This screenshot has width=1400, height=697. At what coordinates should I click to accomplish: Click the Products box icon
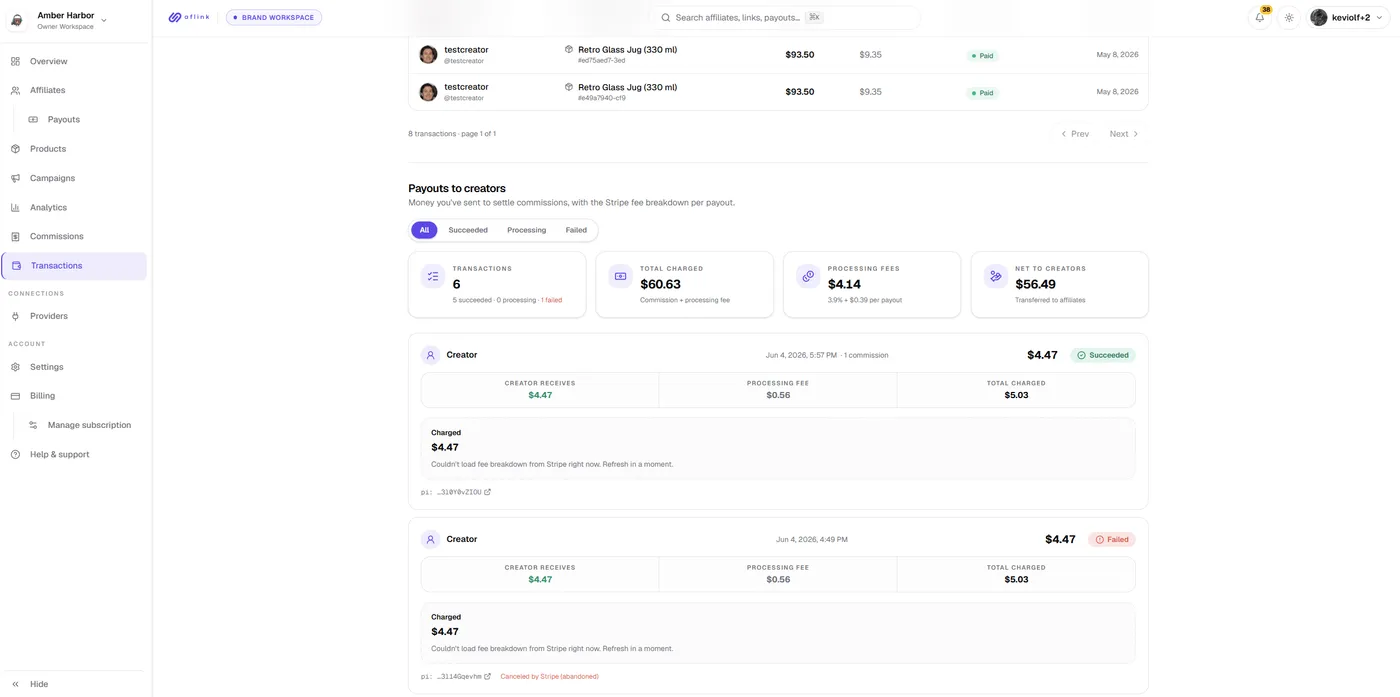pos(15,149)
